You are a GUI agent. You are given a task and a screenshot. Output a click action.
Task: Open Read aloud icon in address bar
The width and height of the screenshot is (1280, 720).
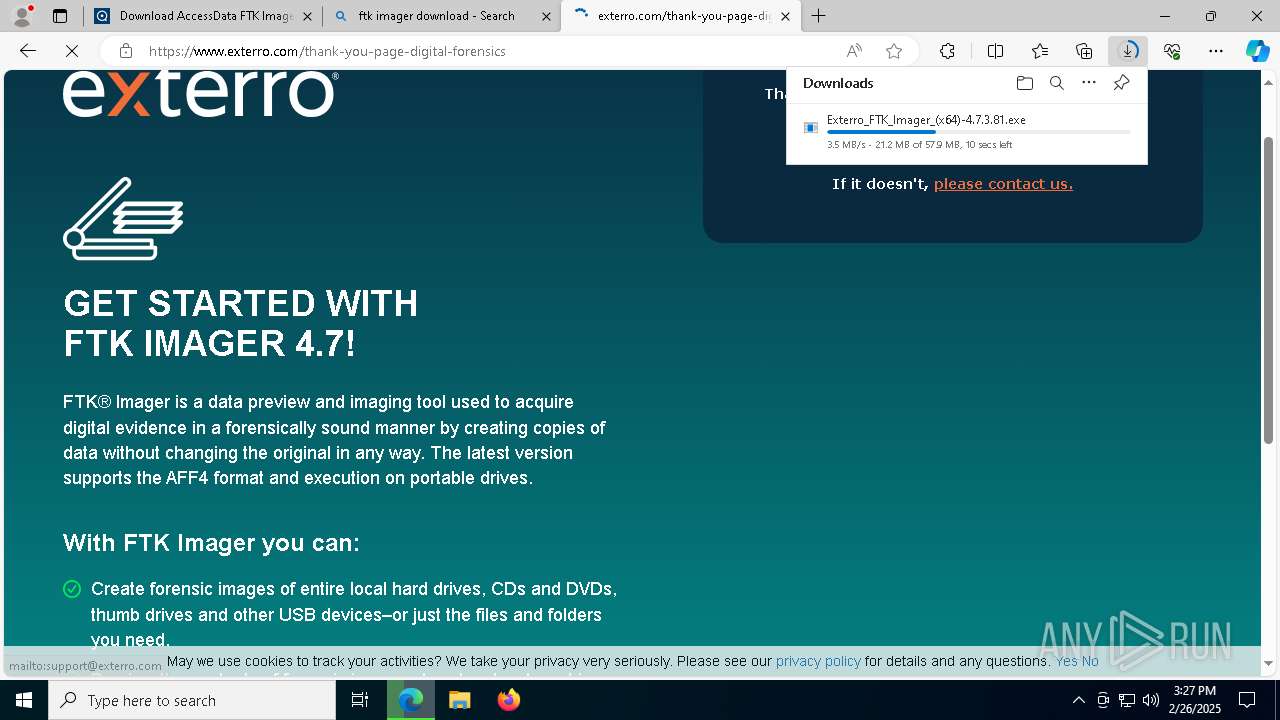tap(854, 51)
